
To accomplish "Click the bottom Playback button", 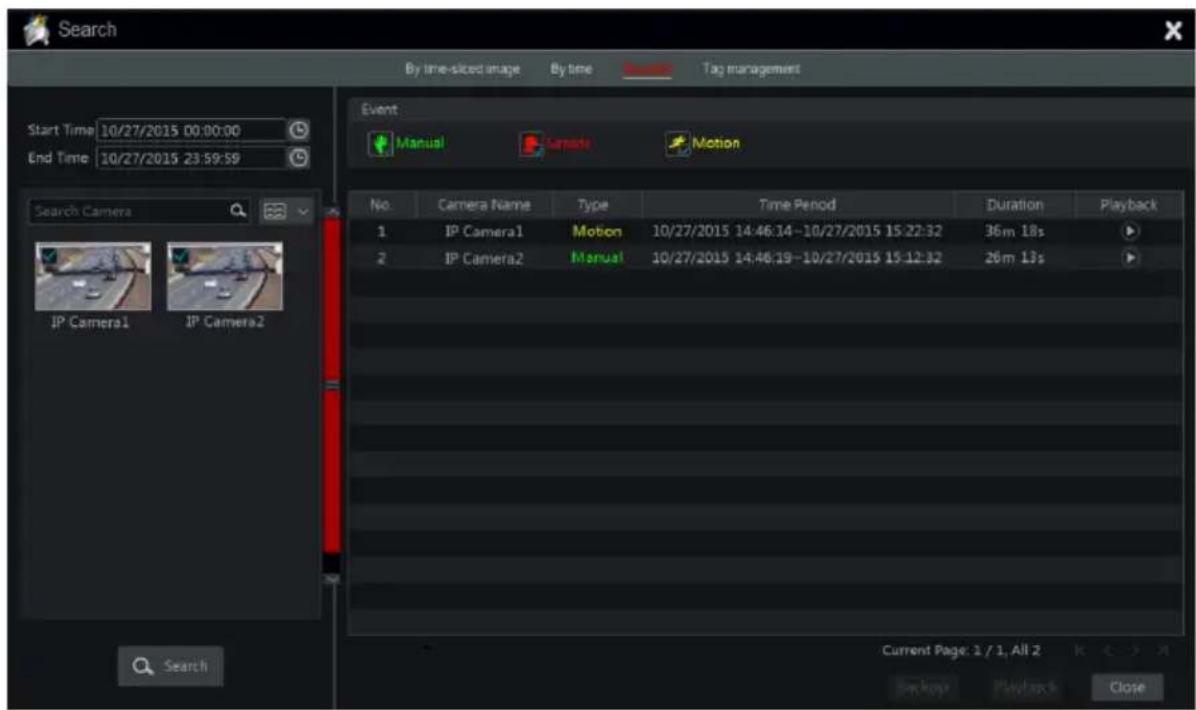I will tap(1026, 687).
